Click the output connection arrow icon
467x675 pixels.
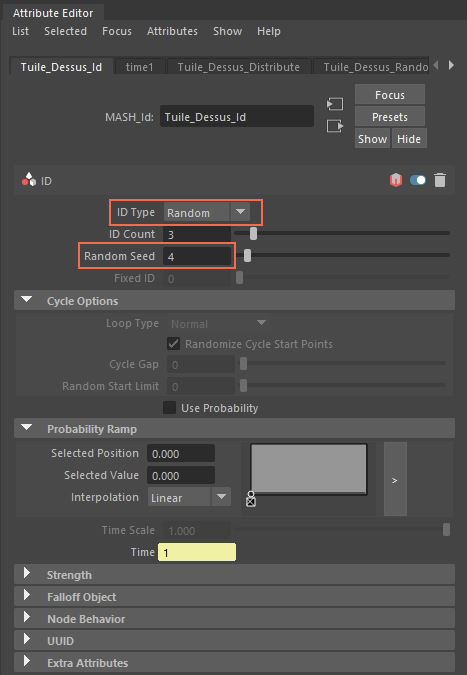point(334,126)
